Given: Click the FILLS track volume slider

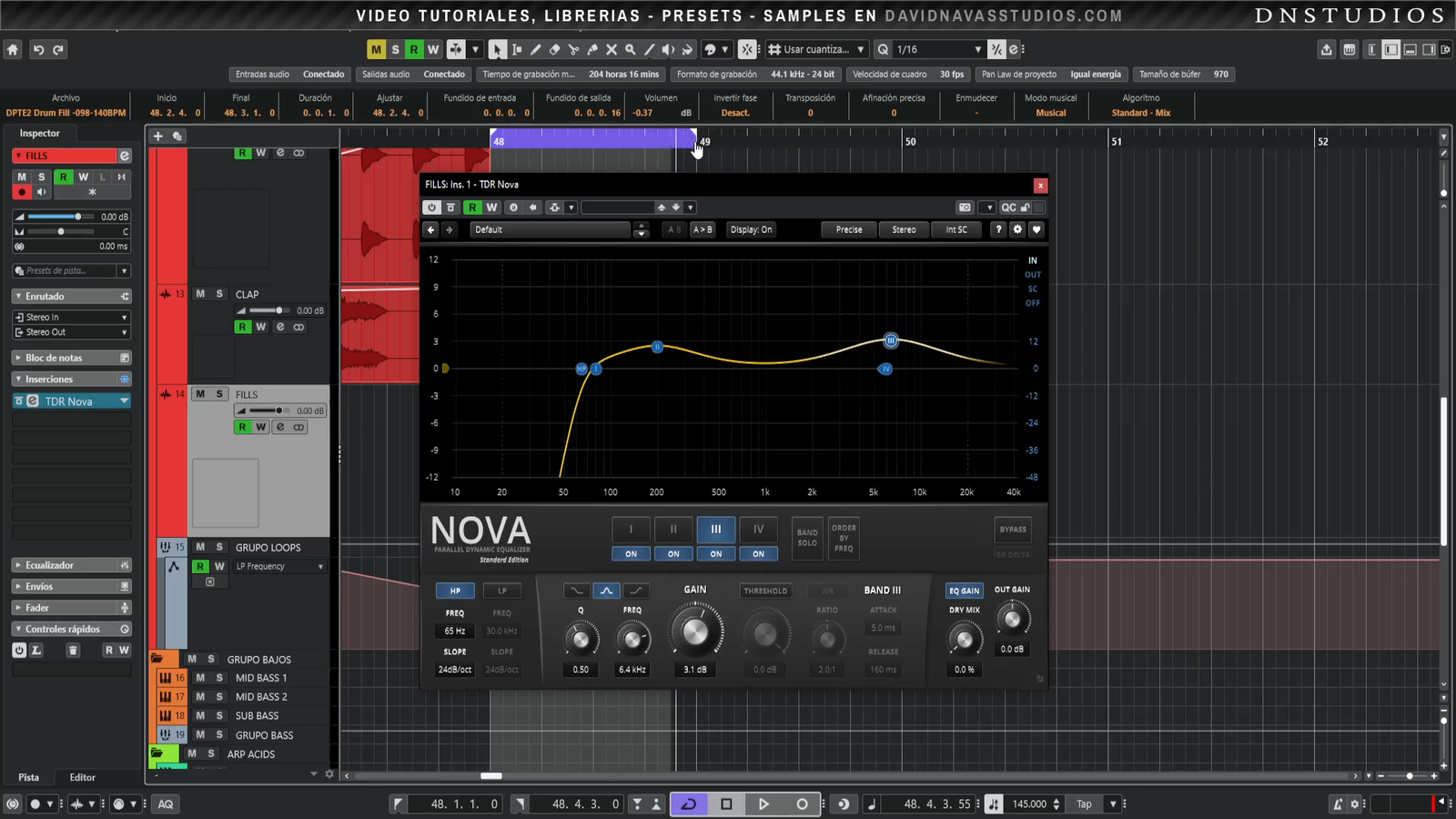Looking at the screenshot, I should pyautogui.click(x=266, y=410).
